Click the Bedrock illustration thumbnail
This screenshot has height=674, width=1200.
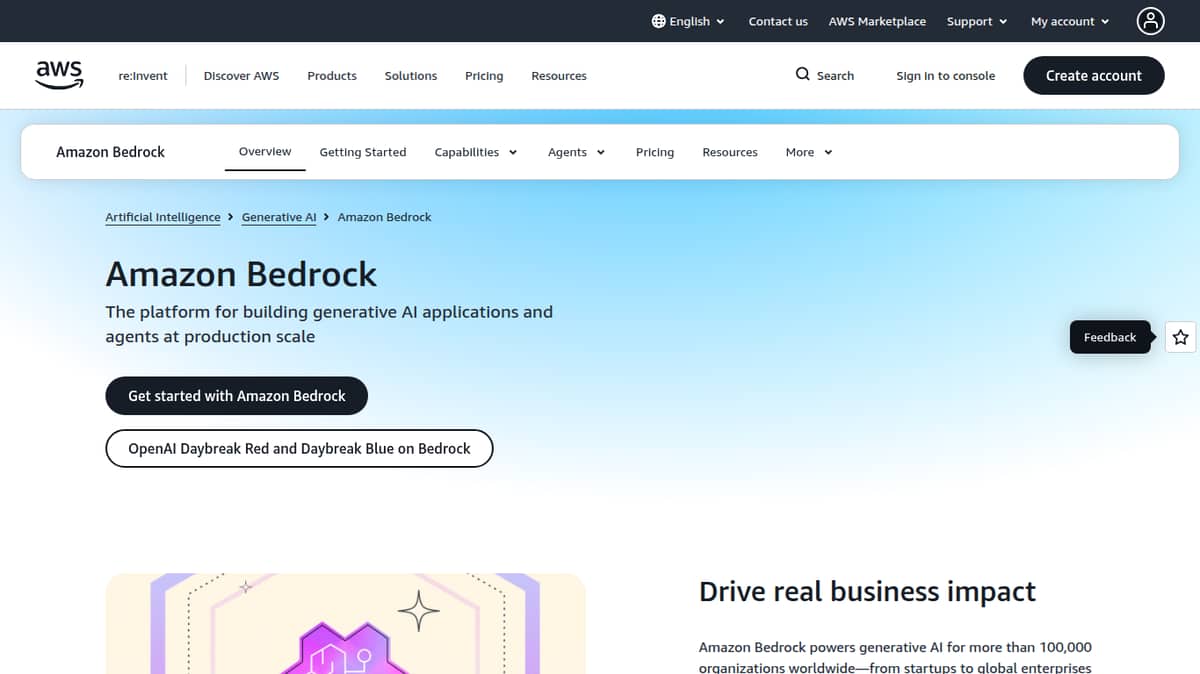(x=345, y=623)
